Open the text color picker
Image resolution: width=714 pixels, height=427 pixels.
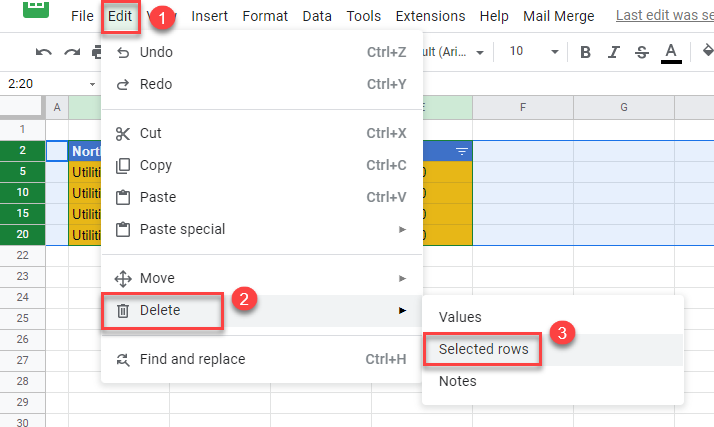click(671, 52)
